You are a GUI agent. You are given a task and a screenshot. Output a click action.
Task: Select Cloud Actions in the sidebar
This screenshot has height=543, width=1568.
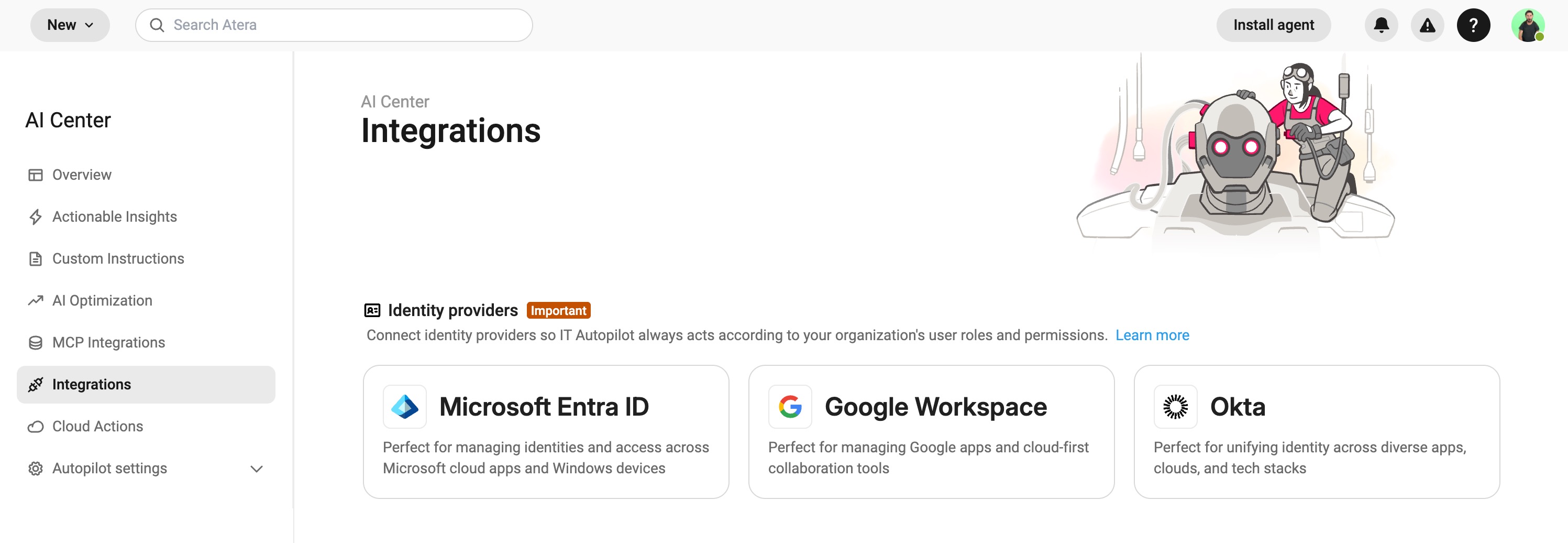tap(97, 426)
